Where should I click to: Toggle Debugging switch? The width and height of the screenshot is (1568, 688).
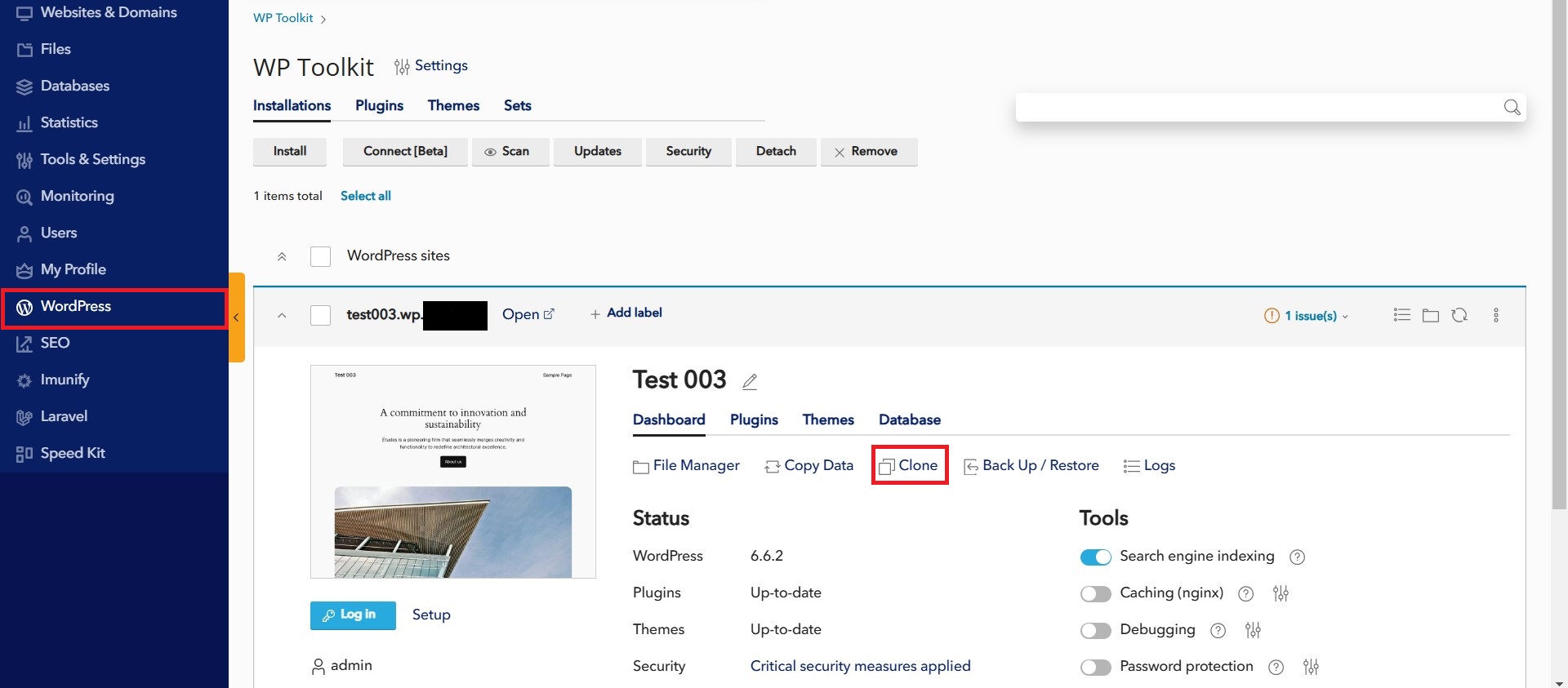point(1096,631)
